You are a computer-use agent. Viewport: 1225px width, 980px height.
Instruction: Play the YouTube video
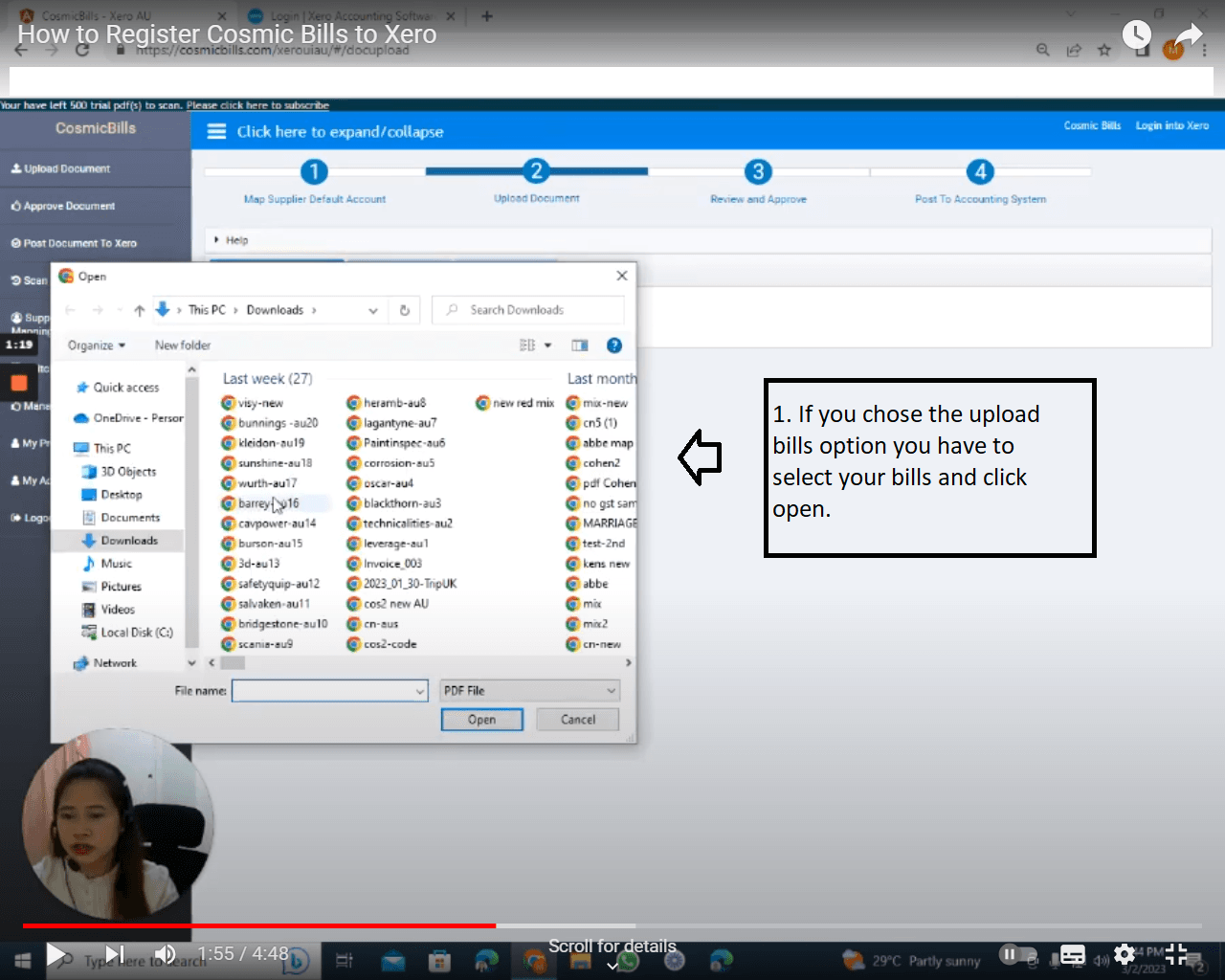pos(56,954)
